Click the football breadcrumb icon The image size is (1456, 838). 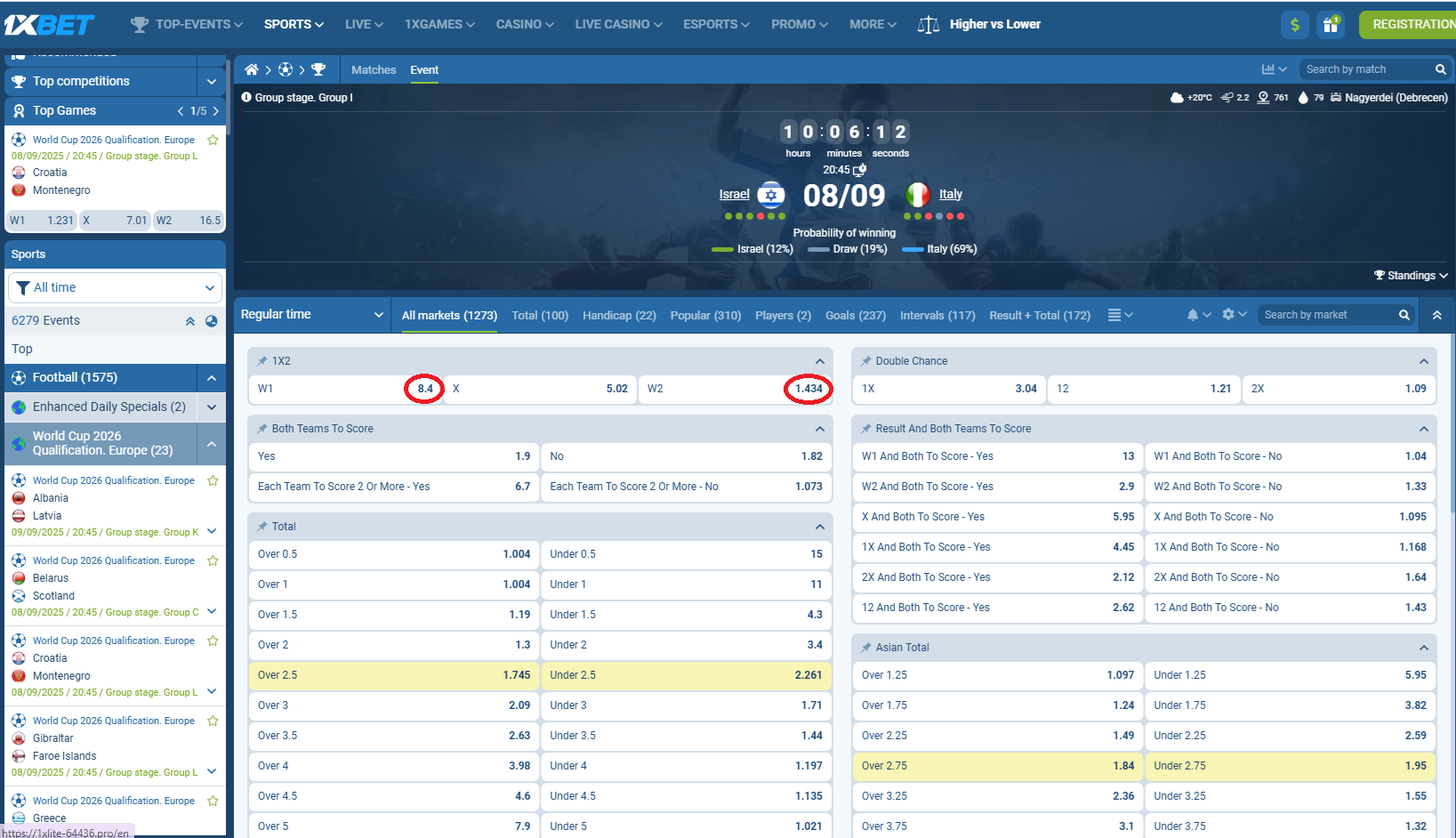pos(286,69)
